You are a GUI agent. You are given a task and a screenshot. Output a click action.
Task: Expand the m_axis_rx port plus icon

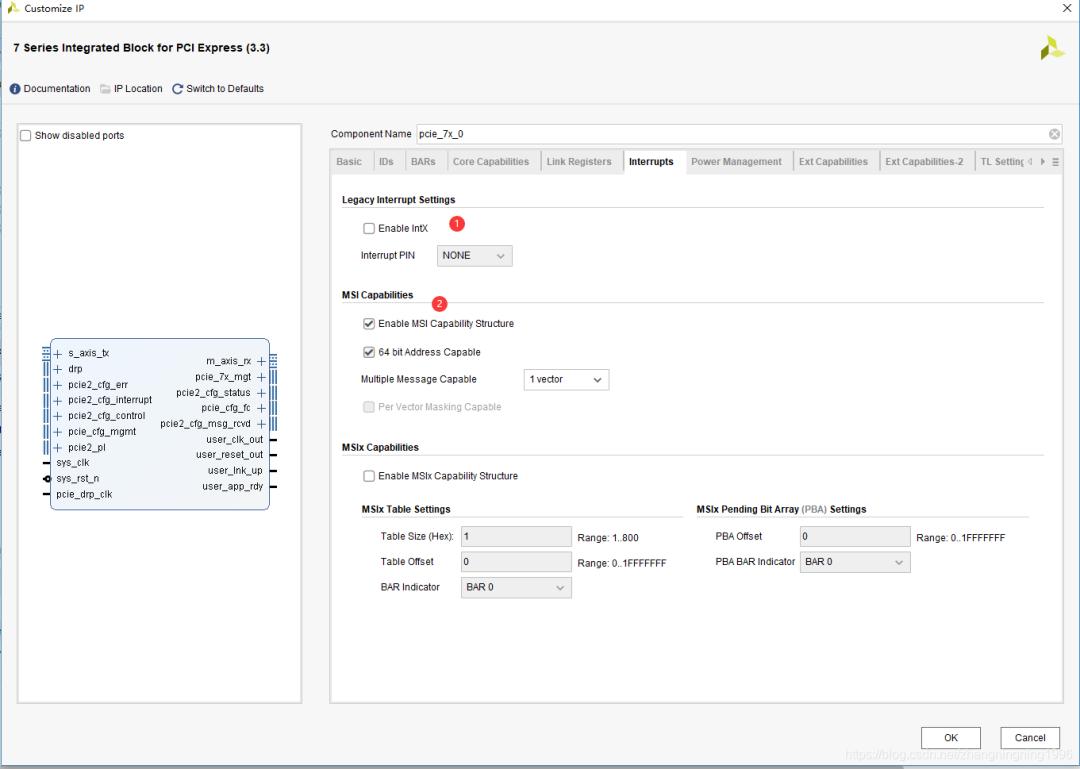pos(261,361)
